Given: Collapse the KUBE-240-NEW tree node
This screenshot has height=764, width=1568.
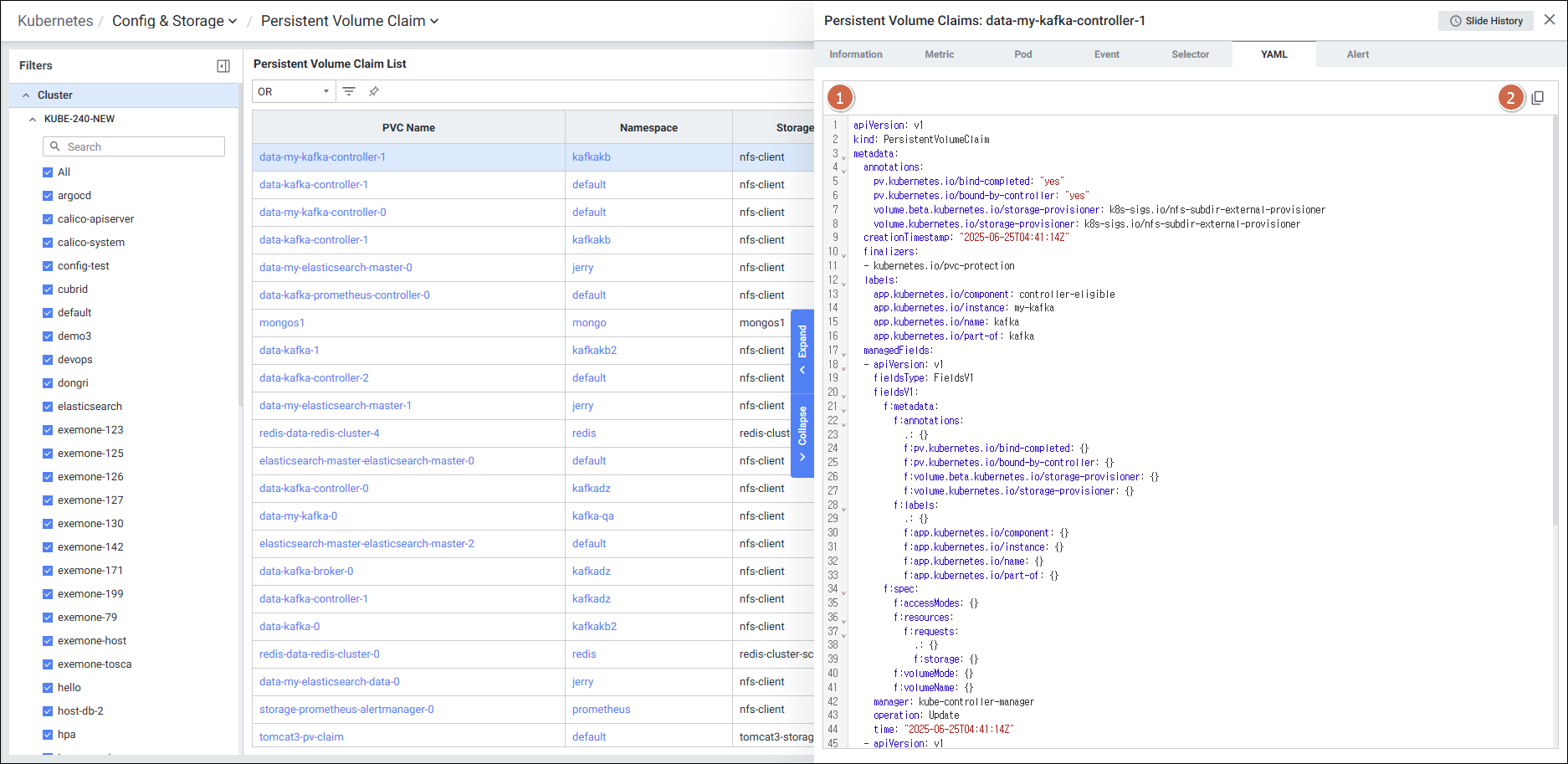Looking at the screenshot, I should tap(33, 119).
